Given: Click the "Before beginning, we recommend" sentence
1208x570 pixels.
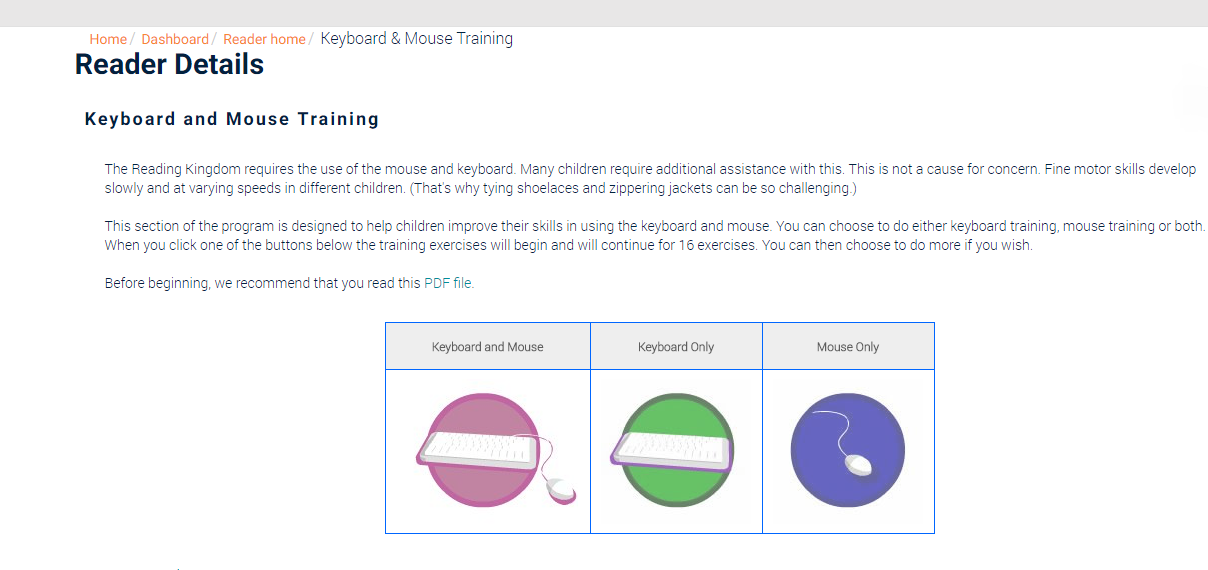Looking at the screenshot, I should (x=263, y=283).
